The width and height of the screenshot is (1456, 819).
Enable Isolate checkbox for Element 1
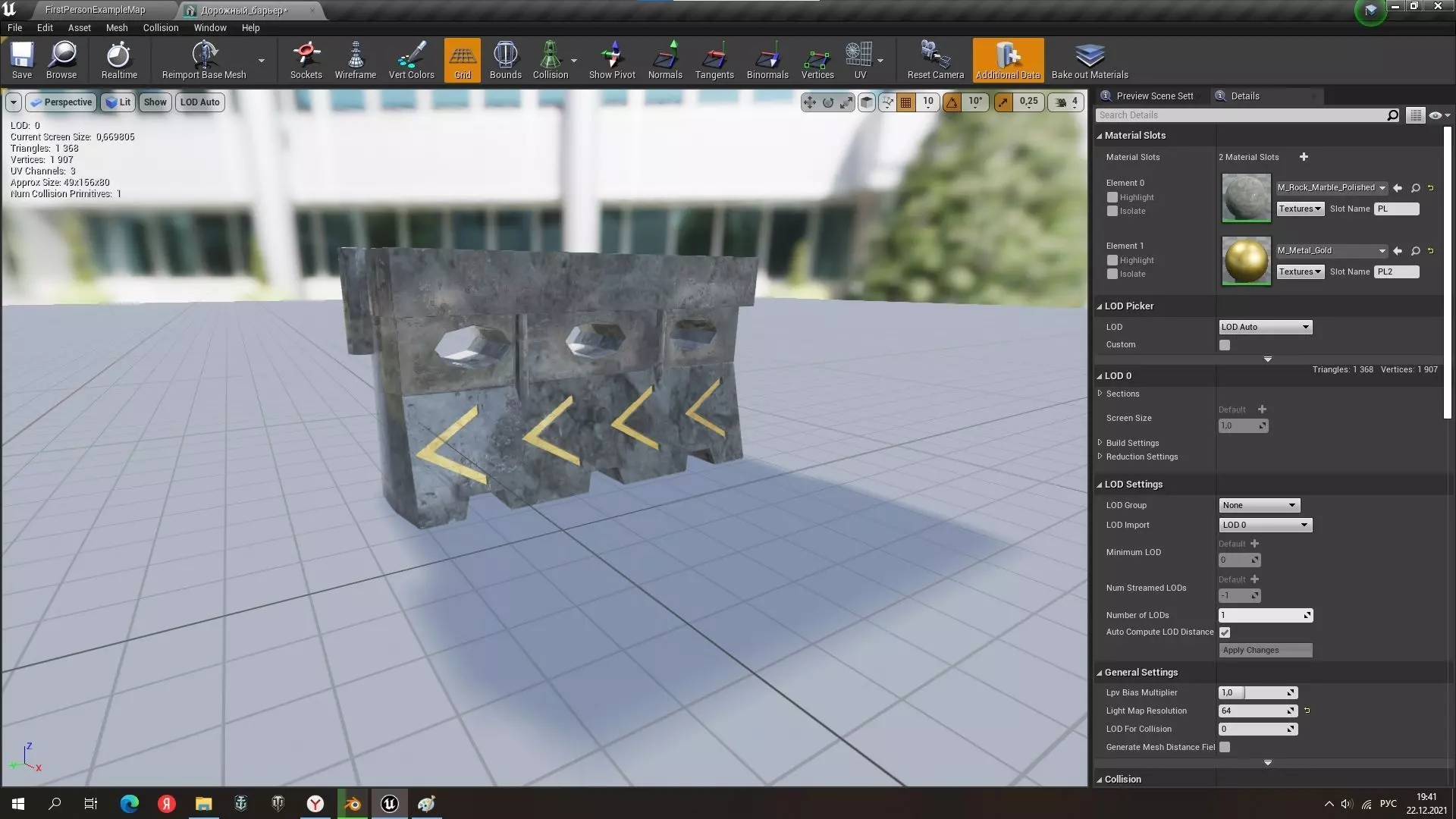coord(1112,274)
